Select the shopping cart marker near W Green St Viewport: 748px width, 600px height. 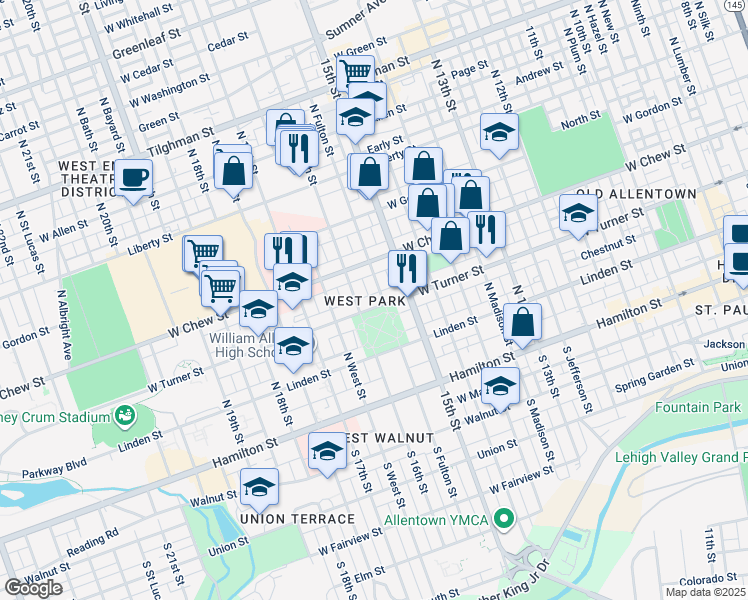pos(355,72)
